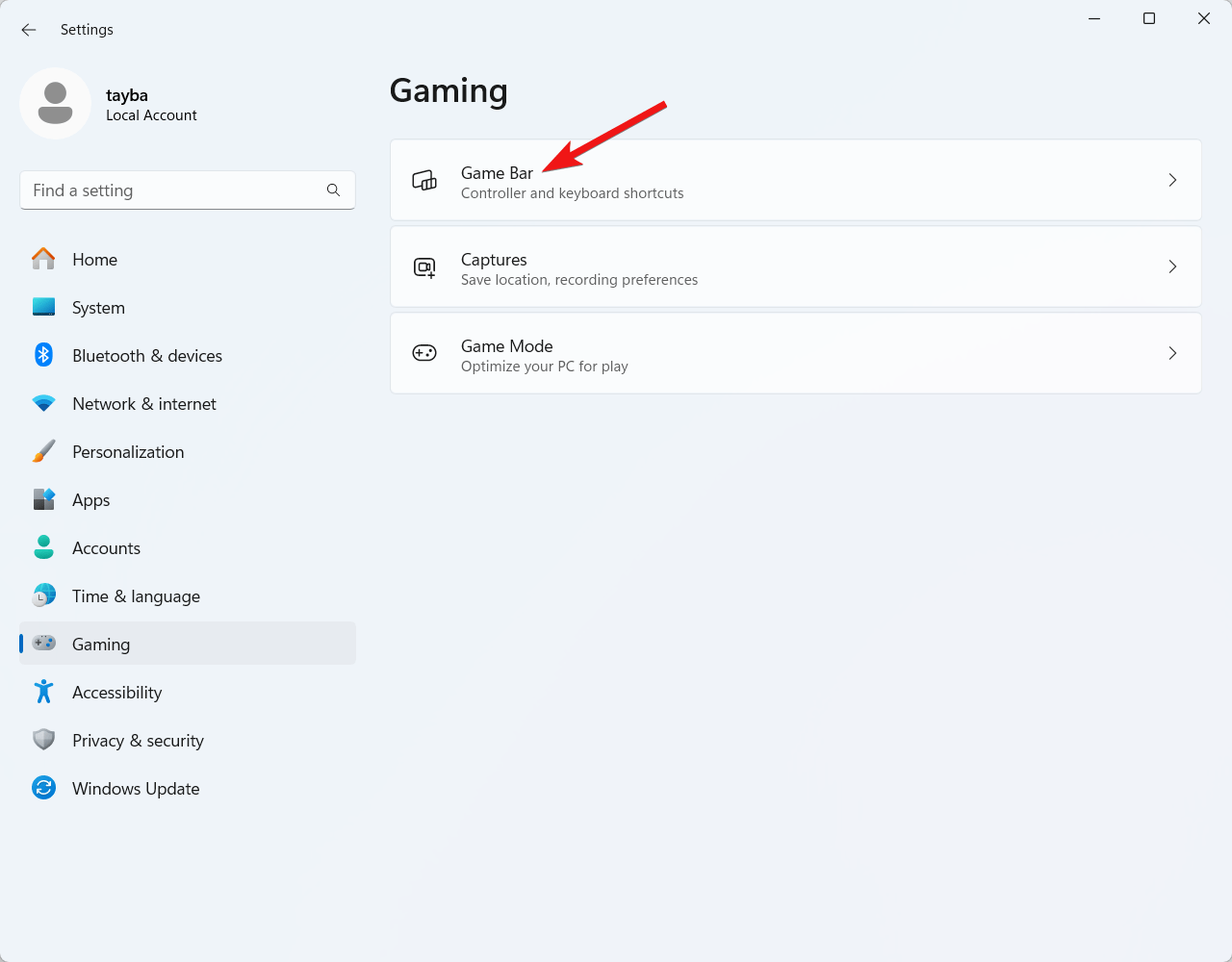1232x962 pixels.
Task: Click the Windows Update sync icon
Action: [43, 788]
